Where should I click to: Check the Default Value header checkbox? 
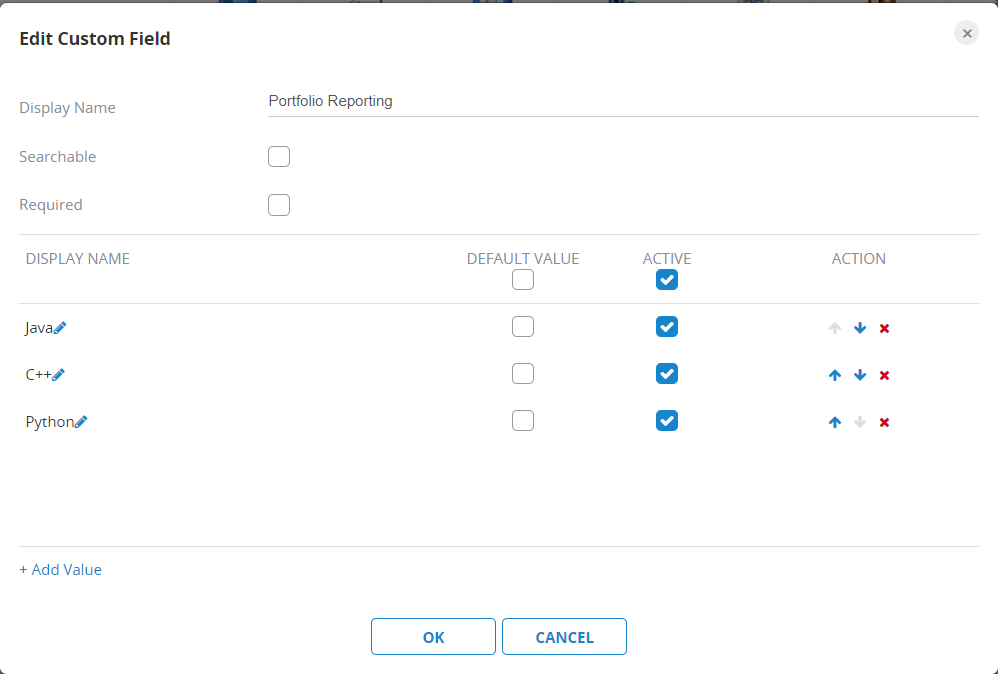coord(523,280)
